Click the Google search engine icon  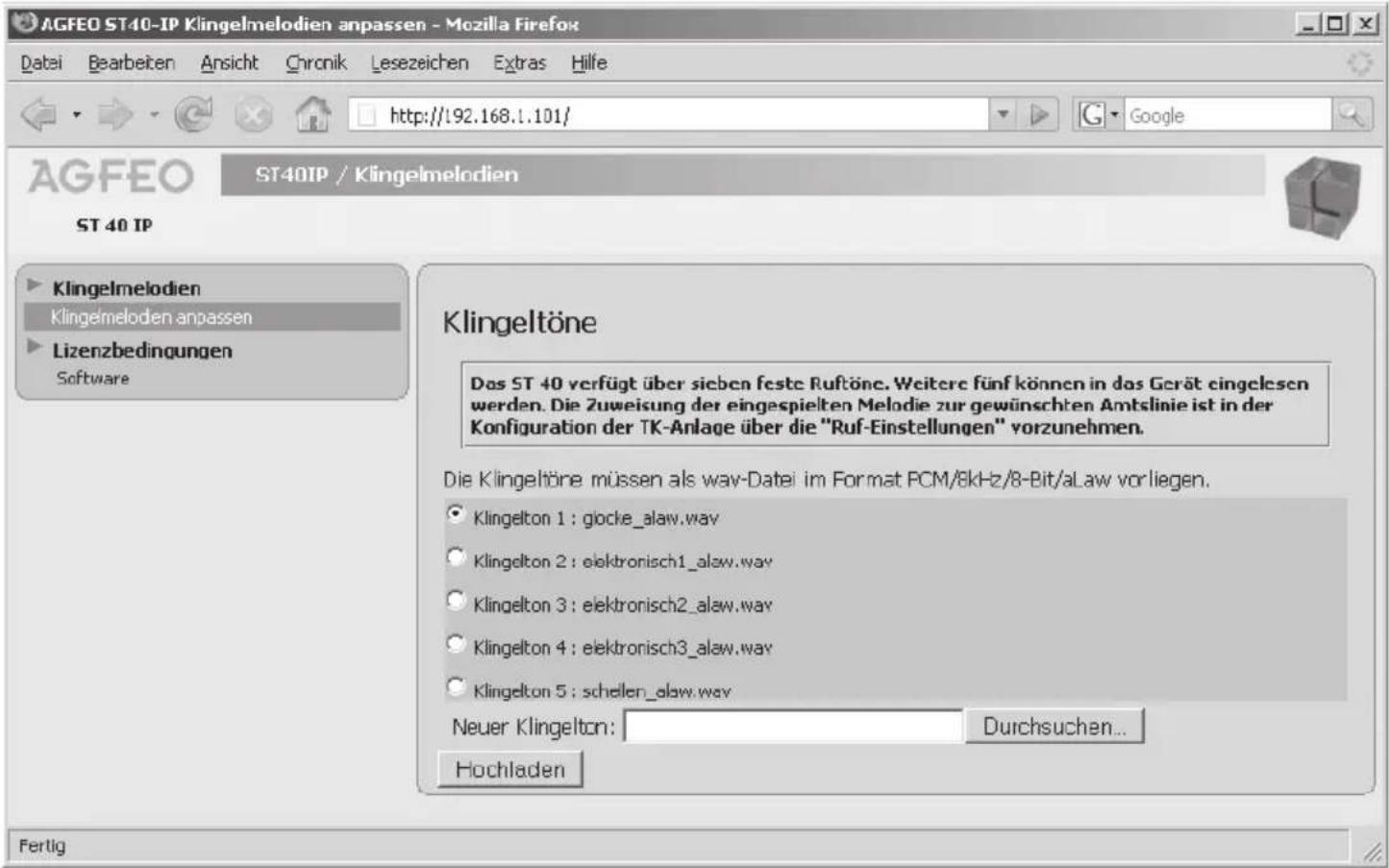click(x=1091, y=115)
